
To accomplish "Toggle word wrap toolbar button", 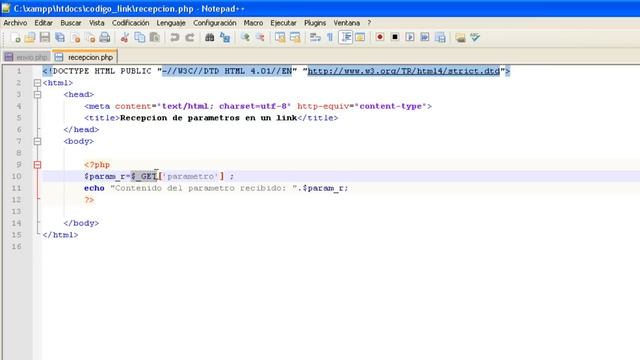I will coord(315,38).
